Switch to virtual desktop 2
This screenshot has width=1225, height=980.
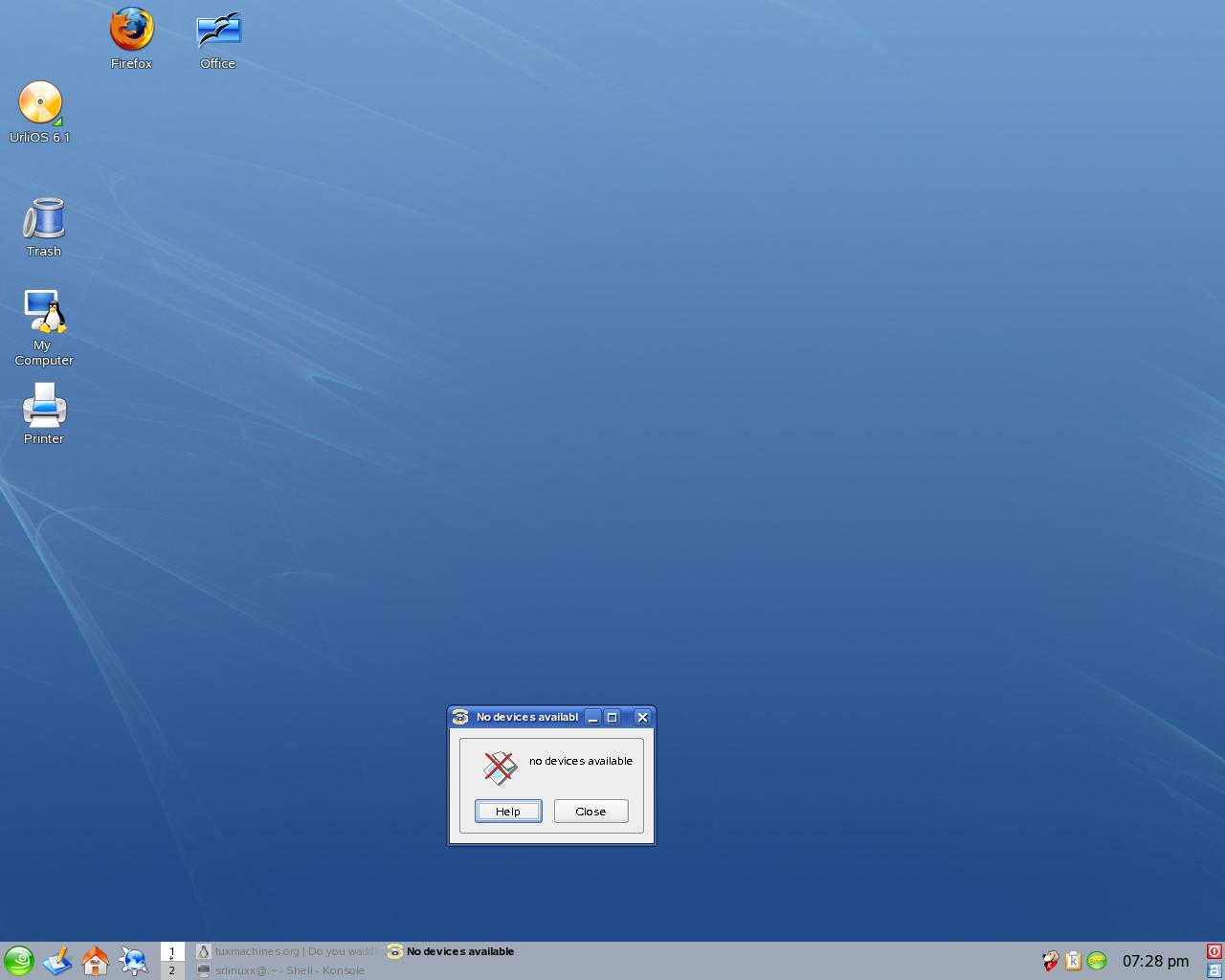pyautogui.click(x=172, y=969)
